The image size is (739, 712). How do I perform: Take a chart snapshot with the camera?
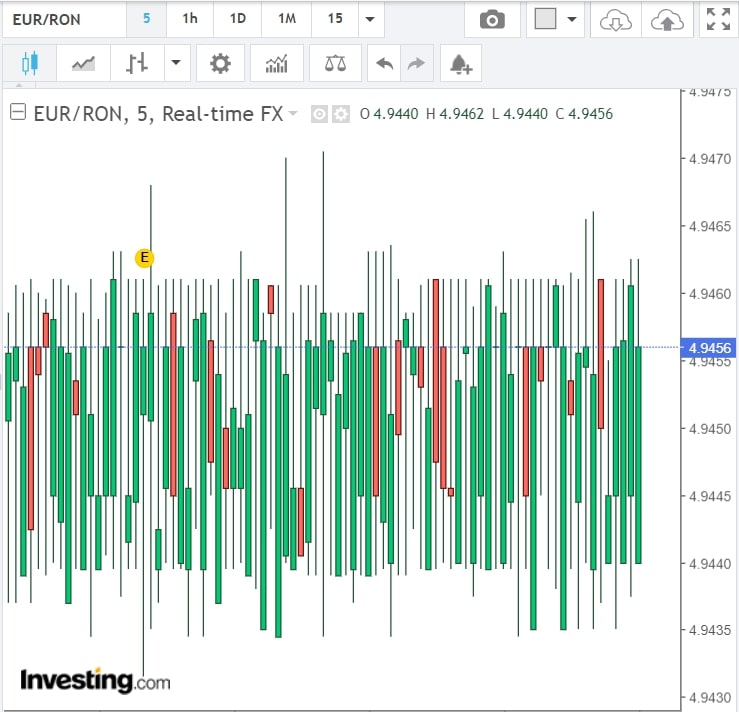pyautogui.click(x=492, y=19)
